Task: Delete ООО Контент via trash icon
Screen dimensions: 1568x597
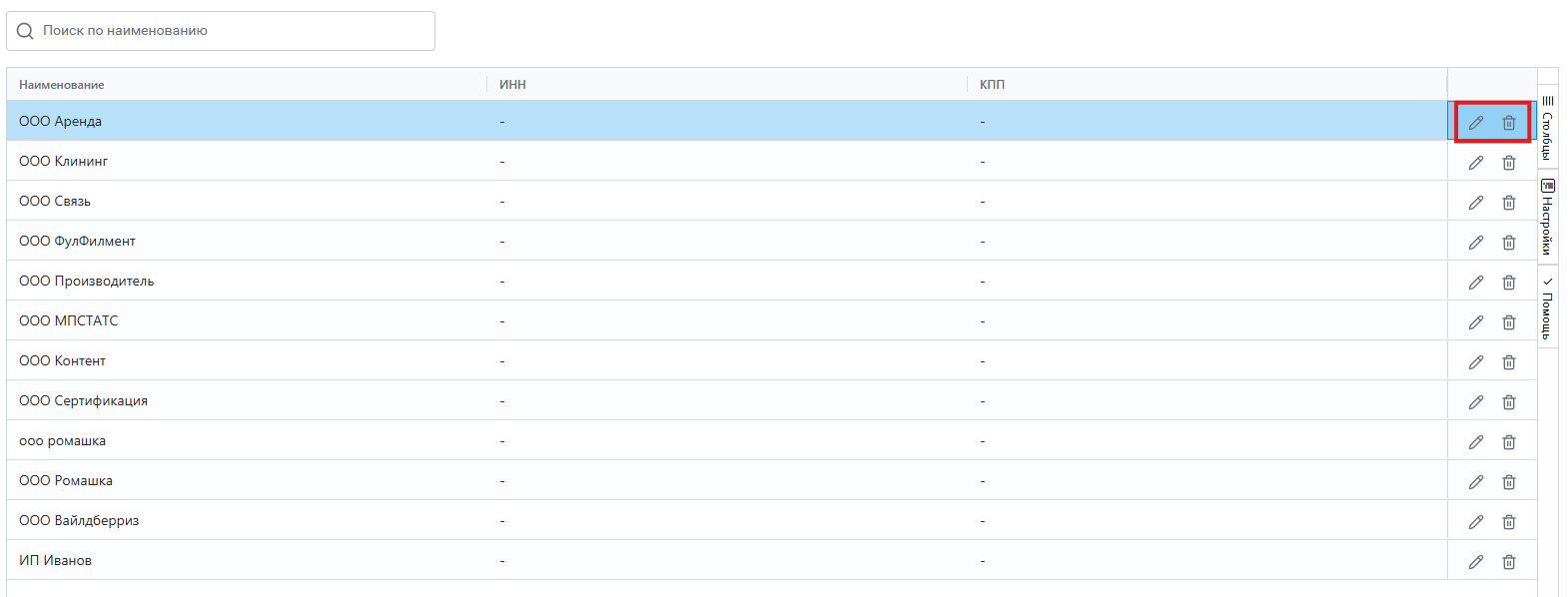Action: (x=1509, y=362)
